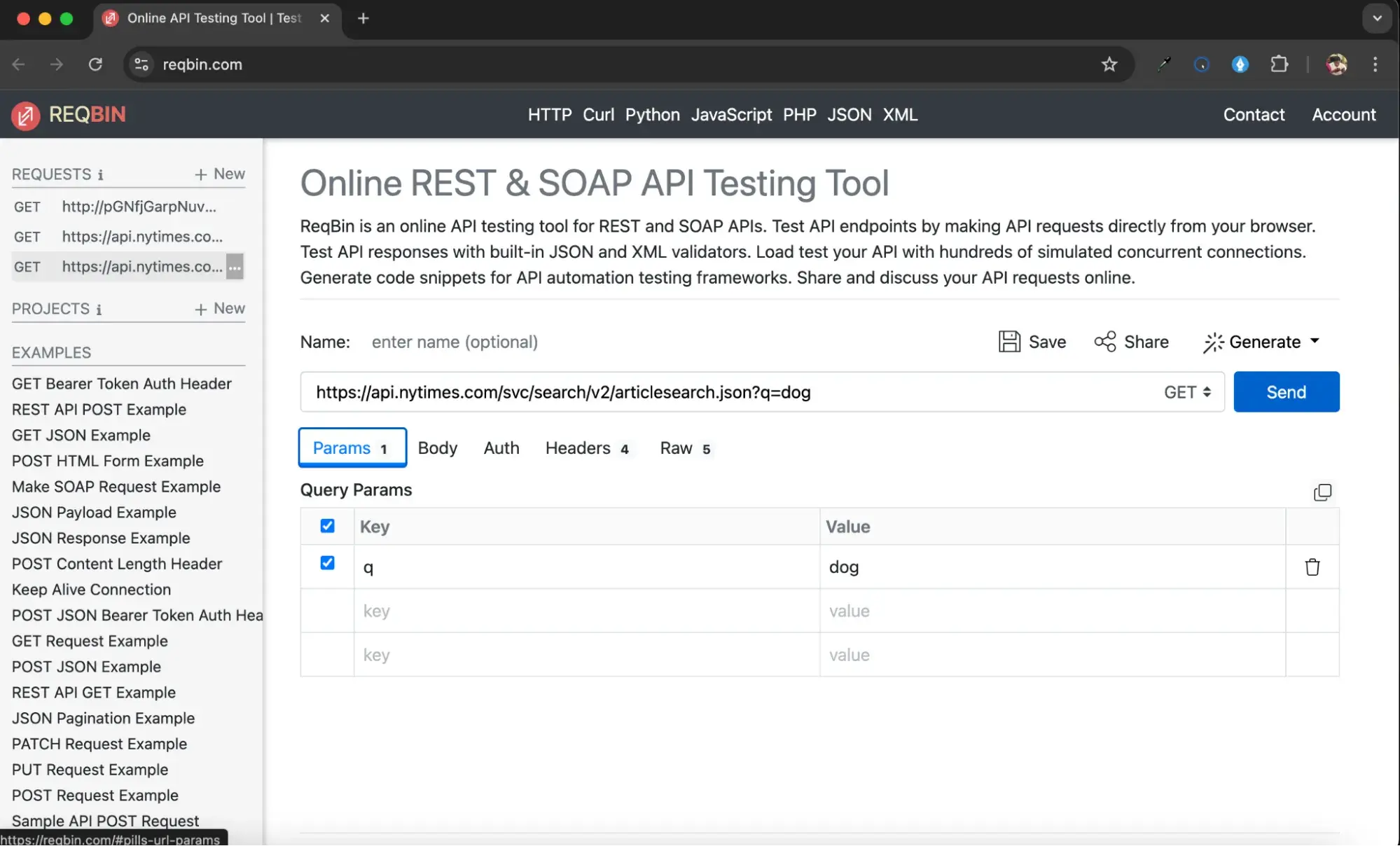Click the Contact link
The image size is (1400, 846).
[1254, 115]
